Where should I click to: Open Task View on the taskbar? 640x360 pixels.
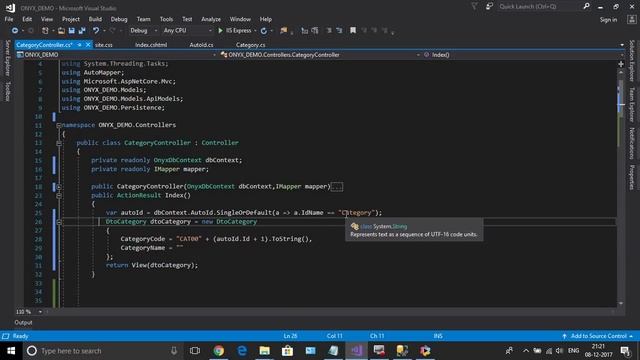point(195,351)
